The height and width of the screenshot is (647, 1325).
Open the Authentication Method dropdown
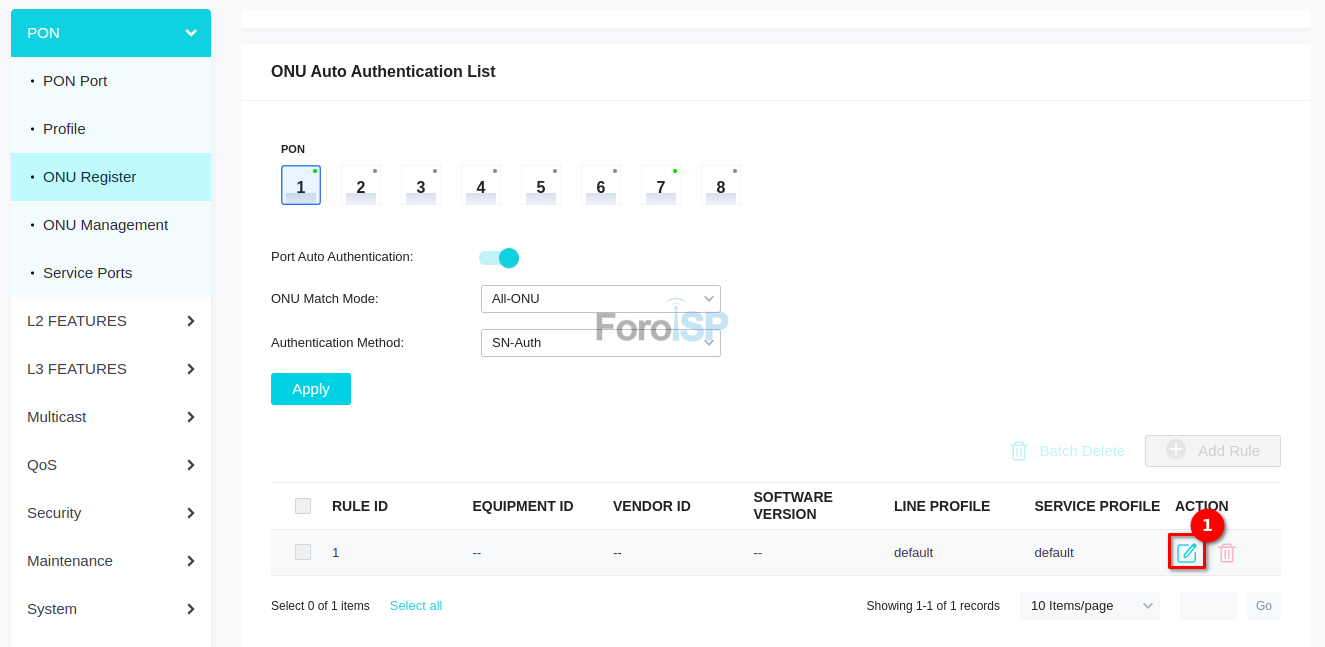point(600,343)
